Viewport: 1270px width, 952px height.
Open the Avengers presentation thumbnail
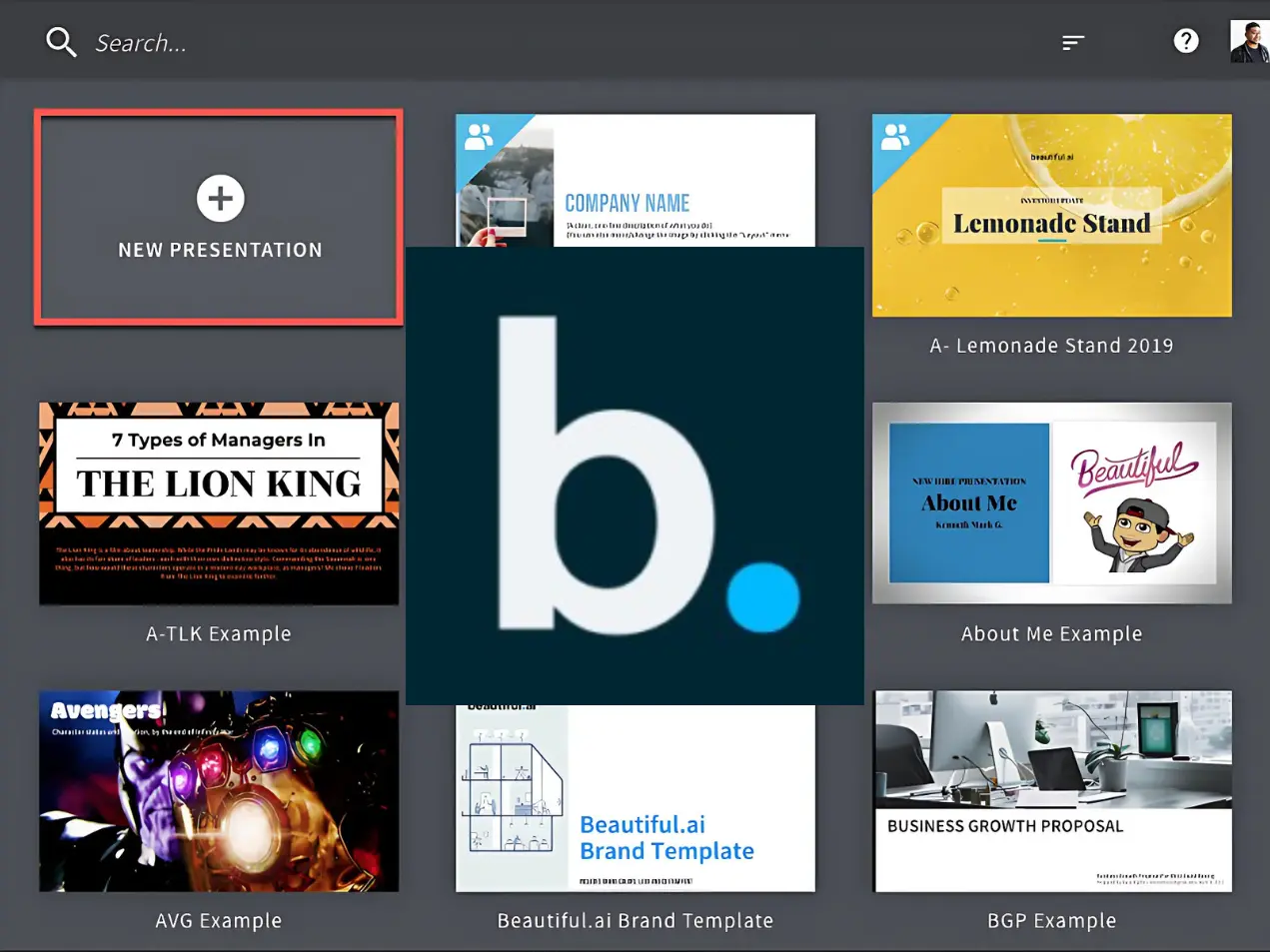[x=219, y=791]
